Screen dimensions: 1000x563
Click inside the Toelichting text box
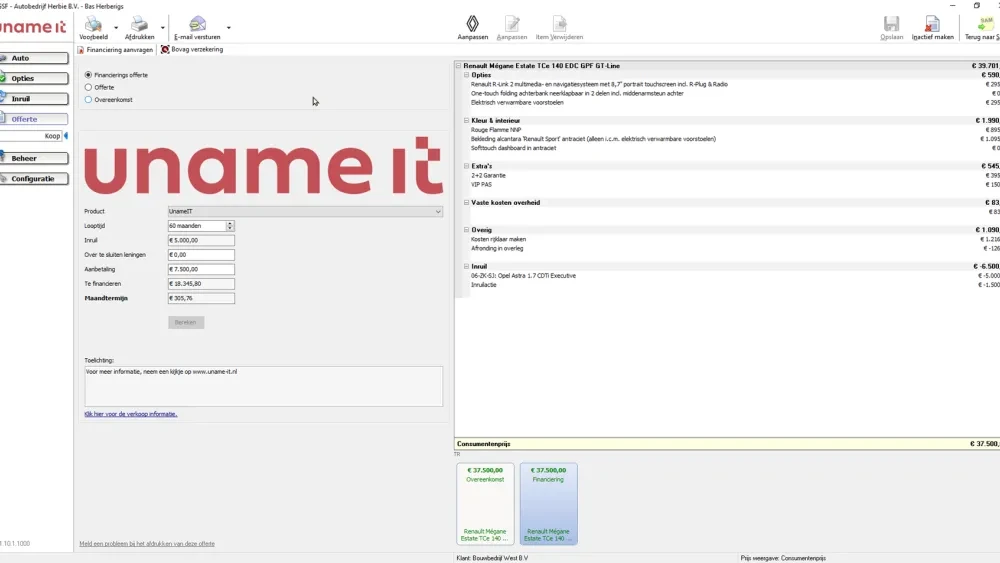(x=263, y=386)
